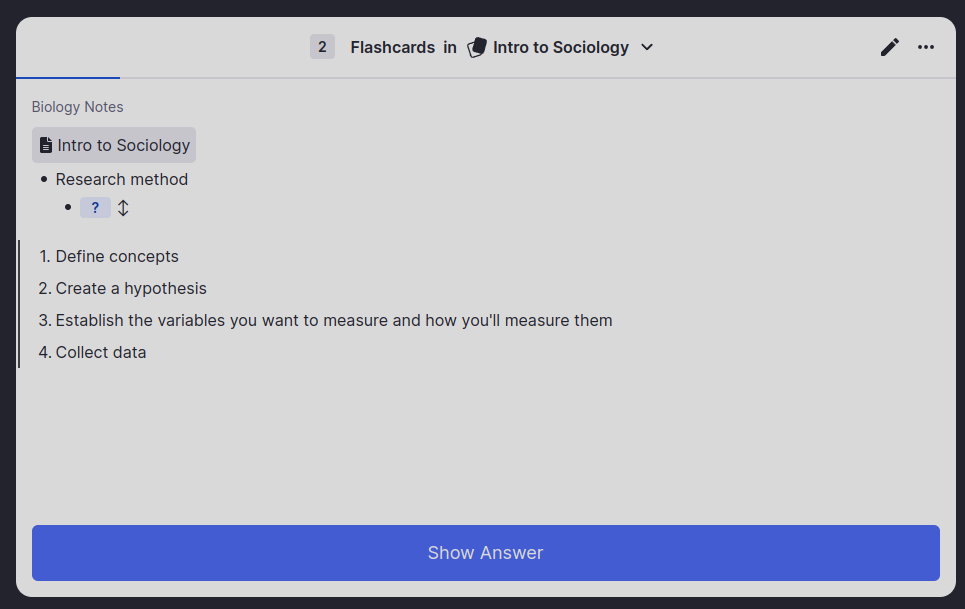Open the Intro to Sociology deck selector in header
The width and height of the screenshot is (965, 609).
(561, 47)
